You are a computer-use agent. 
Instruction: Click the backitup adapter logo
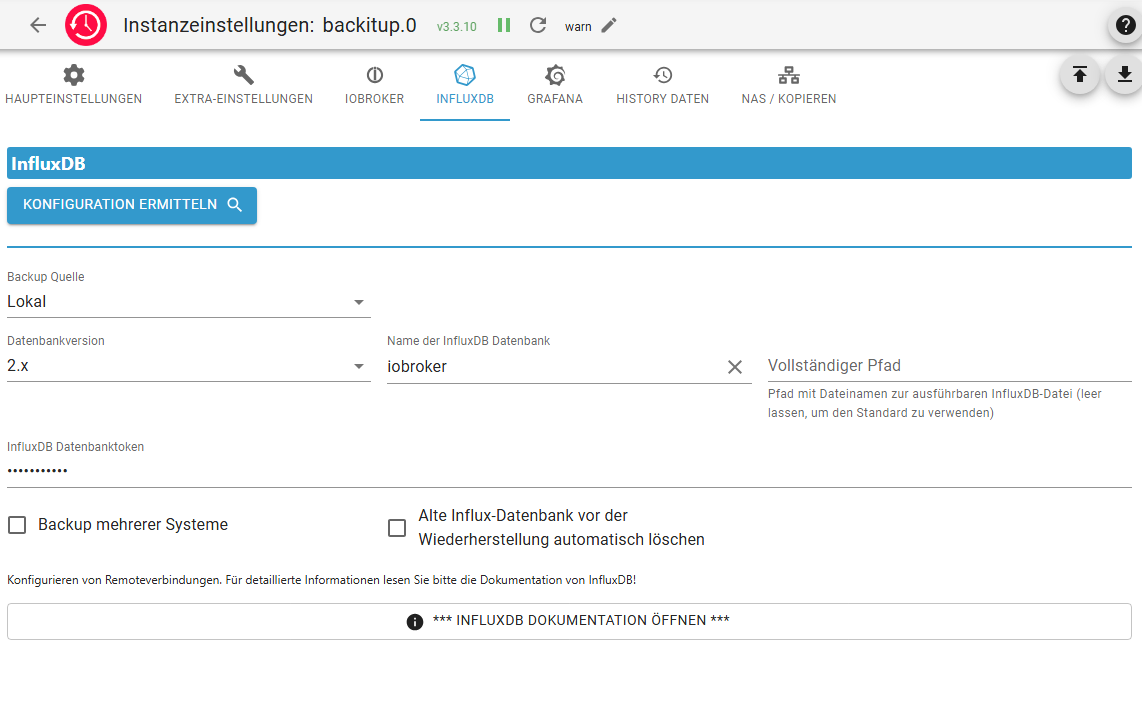pyautogui.click(x=86, y=25)
